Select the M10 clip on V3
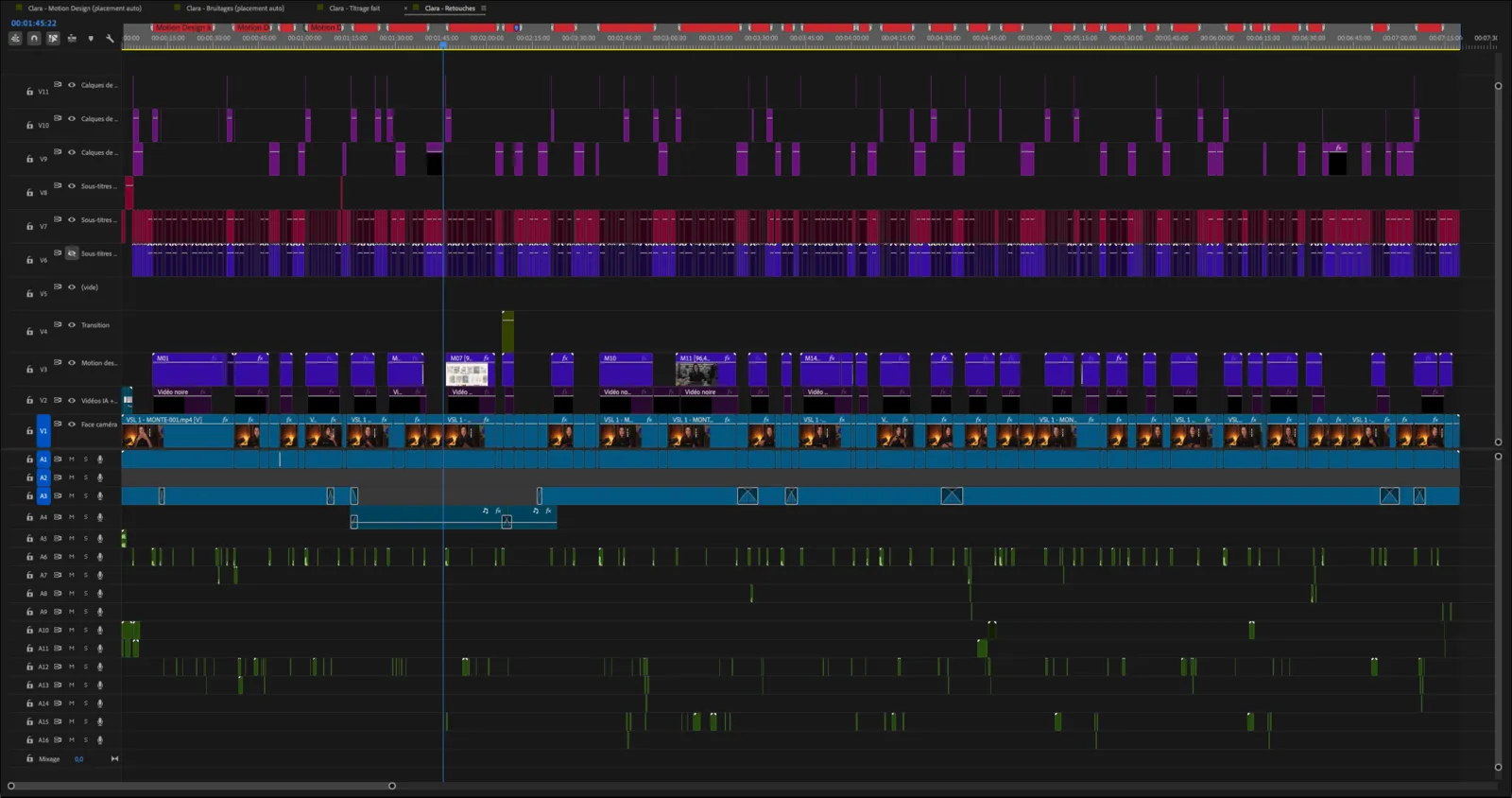The height and width of the screenshot is (798, 1512). pos(626,370)
